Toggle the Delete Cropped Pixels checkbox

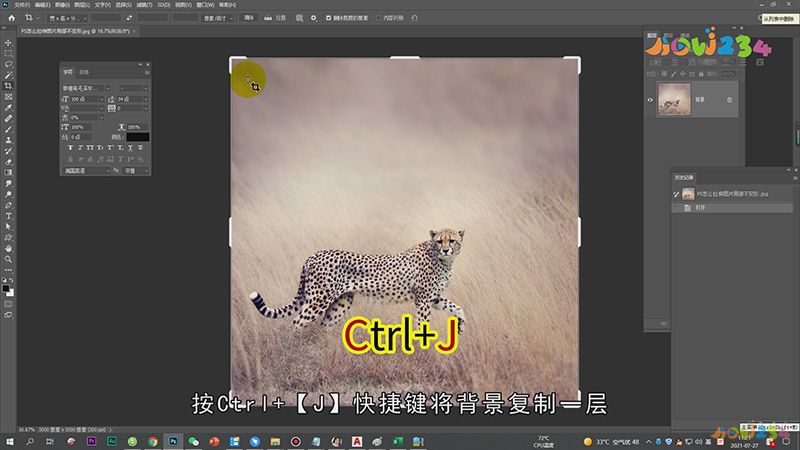point(329,18)
